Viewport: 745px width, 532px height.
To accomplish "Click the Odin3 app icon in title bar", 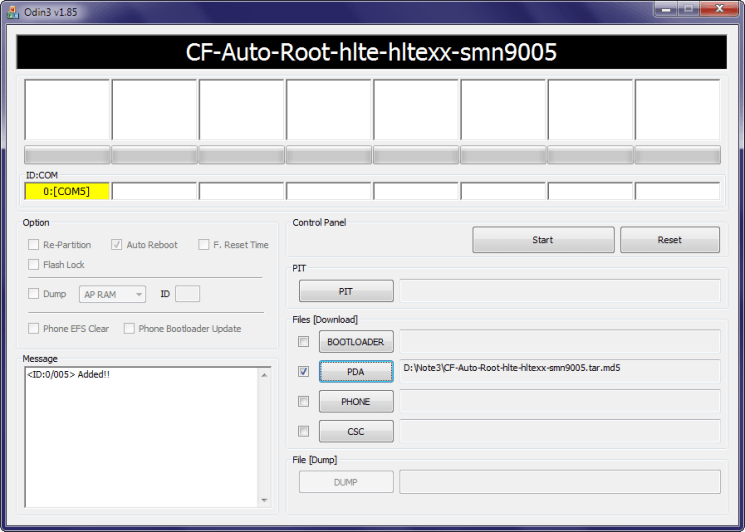I will point(13,11).
